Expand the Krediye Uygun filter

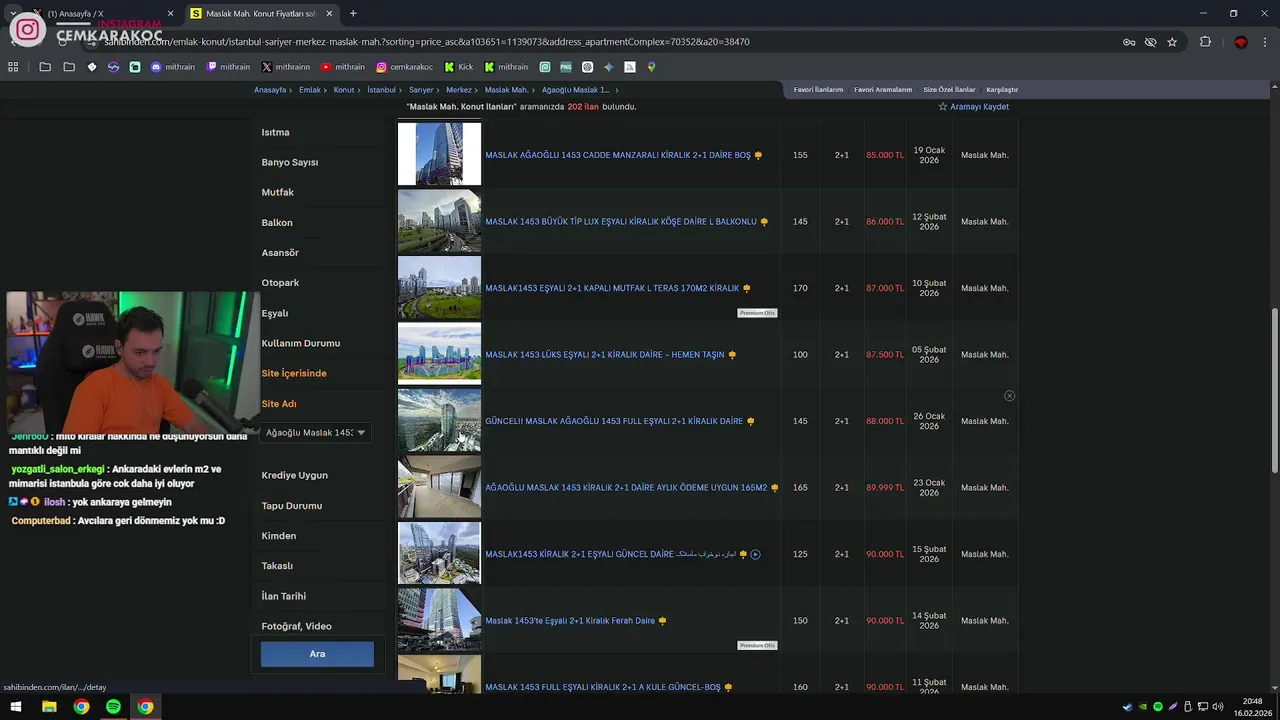294,475
